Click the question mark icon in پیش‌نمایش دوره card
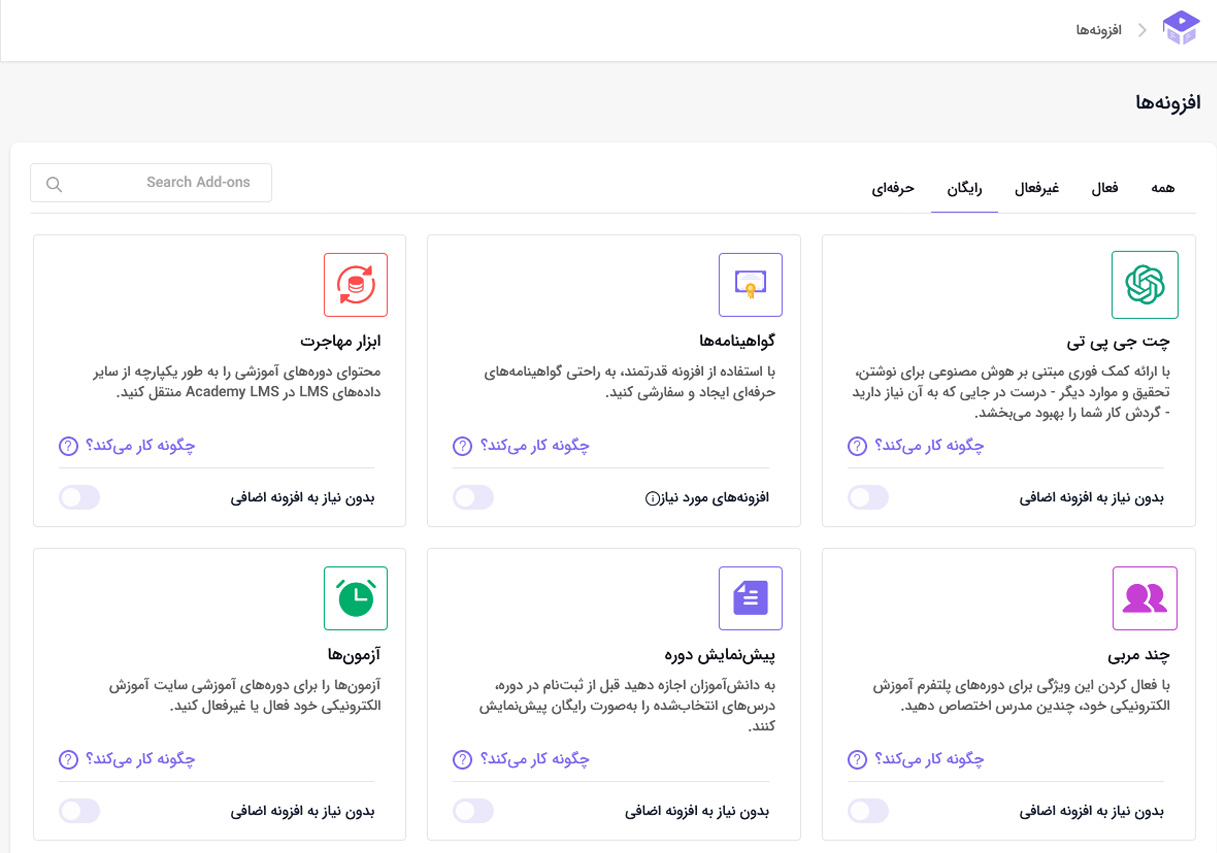Image resolution: width=1217 pixels, height=853 pixels. (x=462, y=760)
